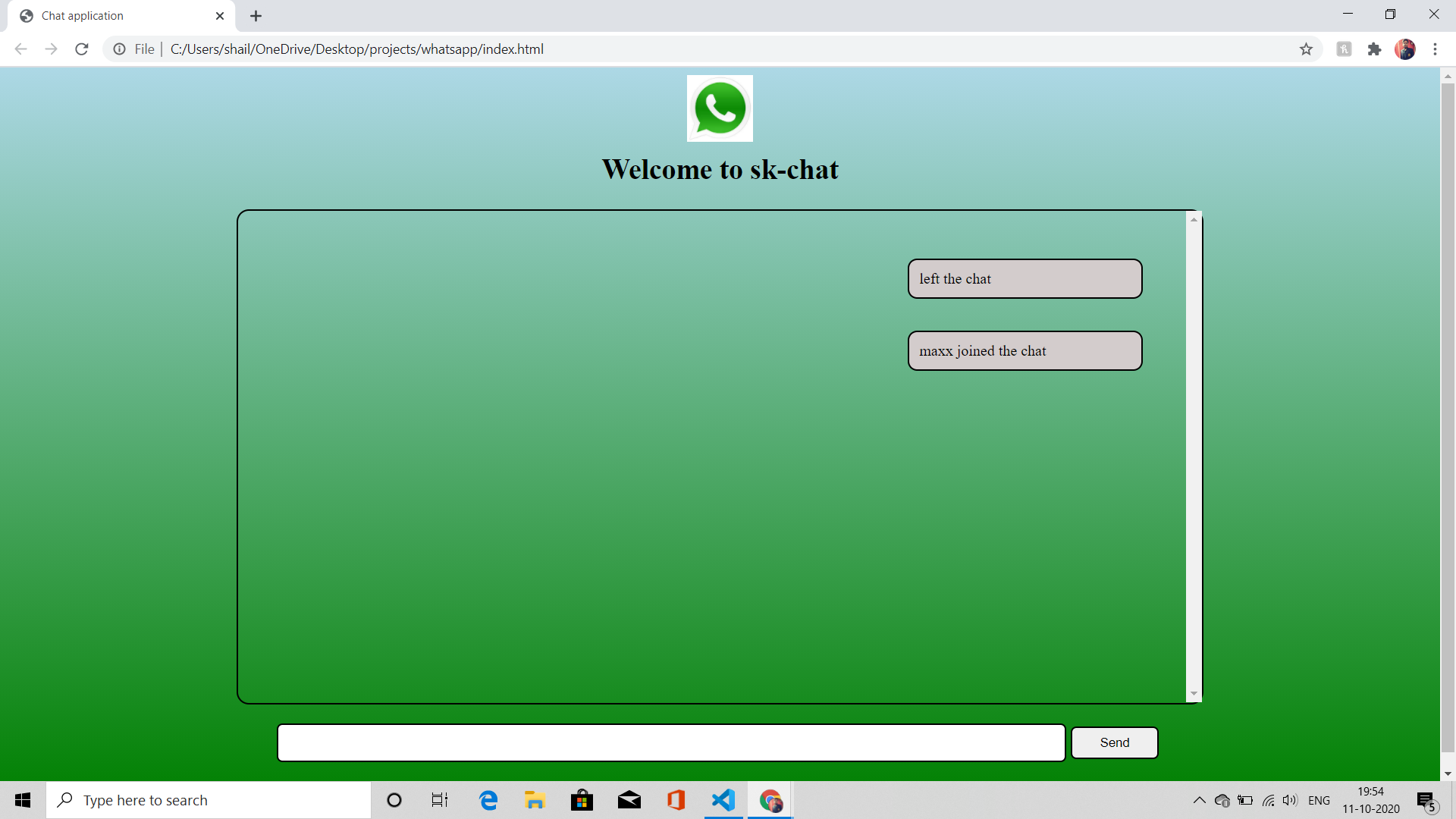Open a new browser tab
This screenshot has width=1456, height=819.
(x=256, y=15)
